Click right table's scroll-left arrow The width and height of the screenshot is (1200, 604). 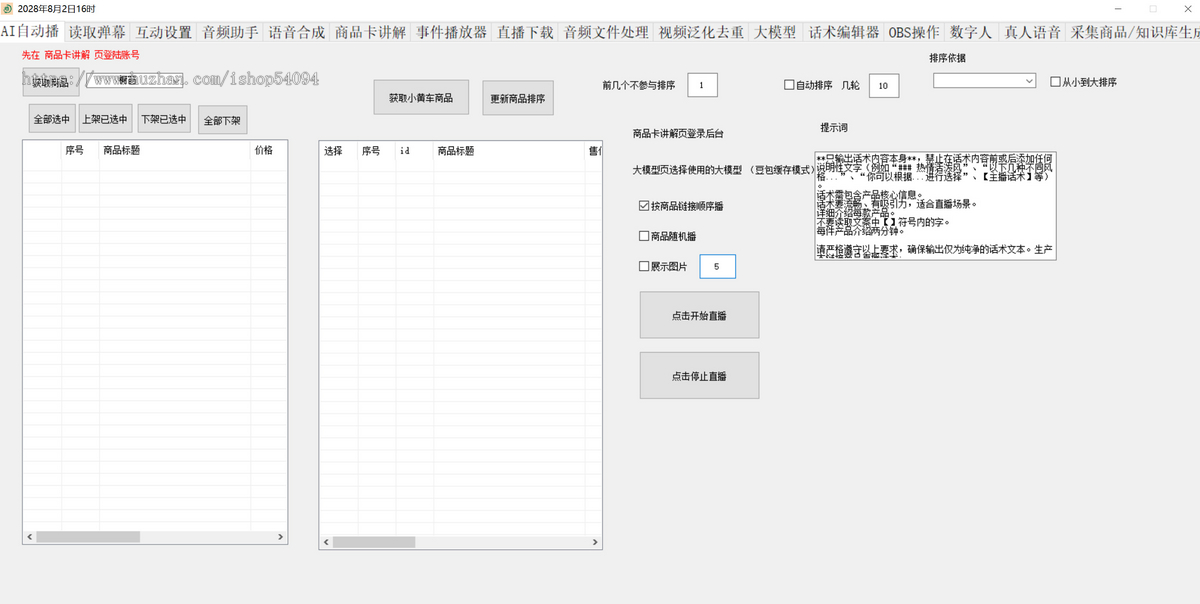tap(326, 542)
